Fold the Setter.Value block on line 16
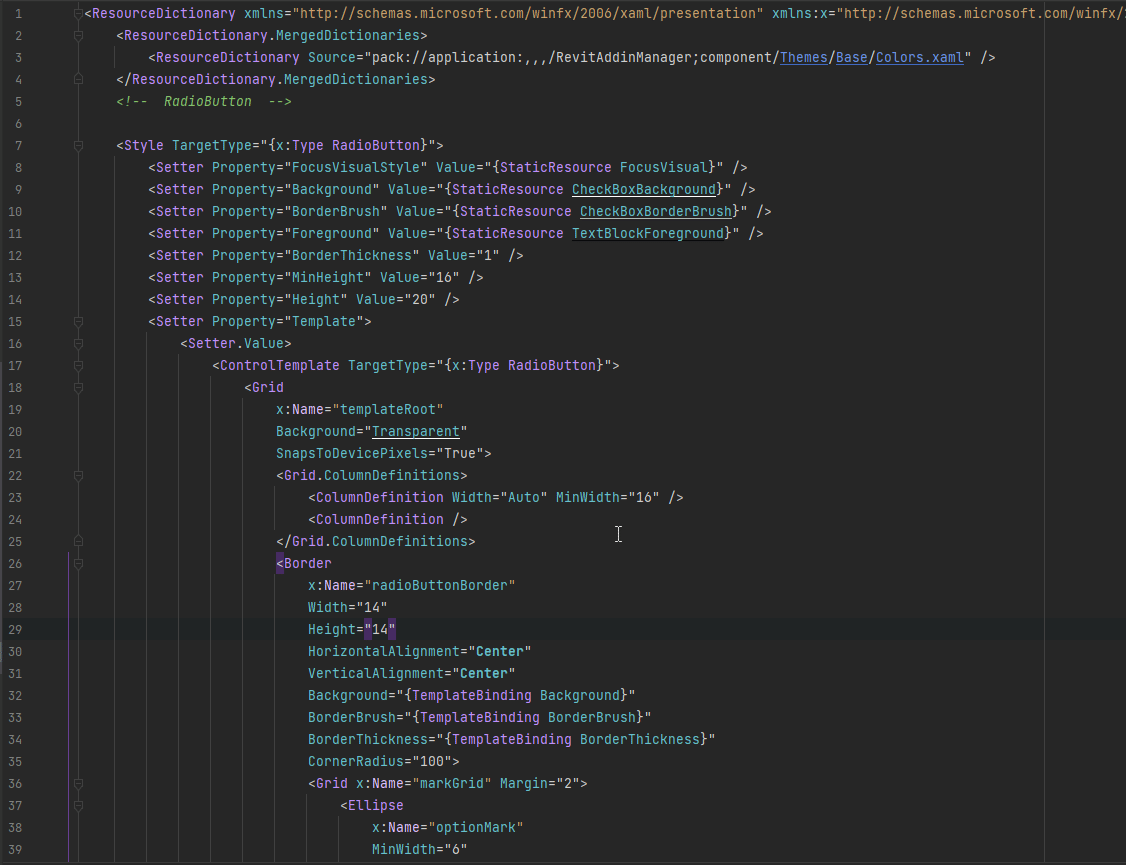Viewport: 1126px width, 865px height. [78, 344]
